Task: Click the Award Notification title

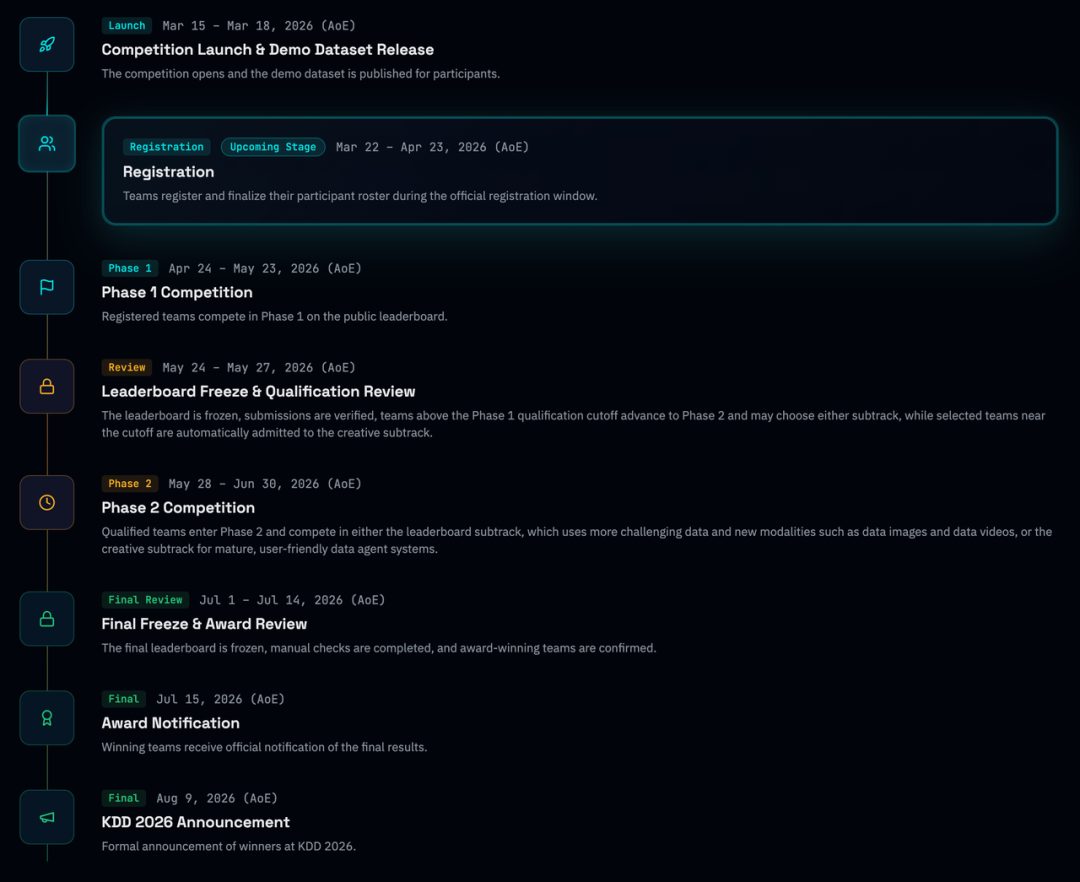Action: [x=170, y=723]
